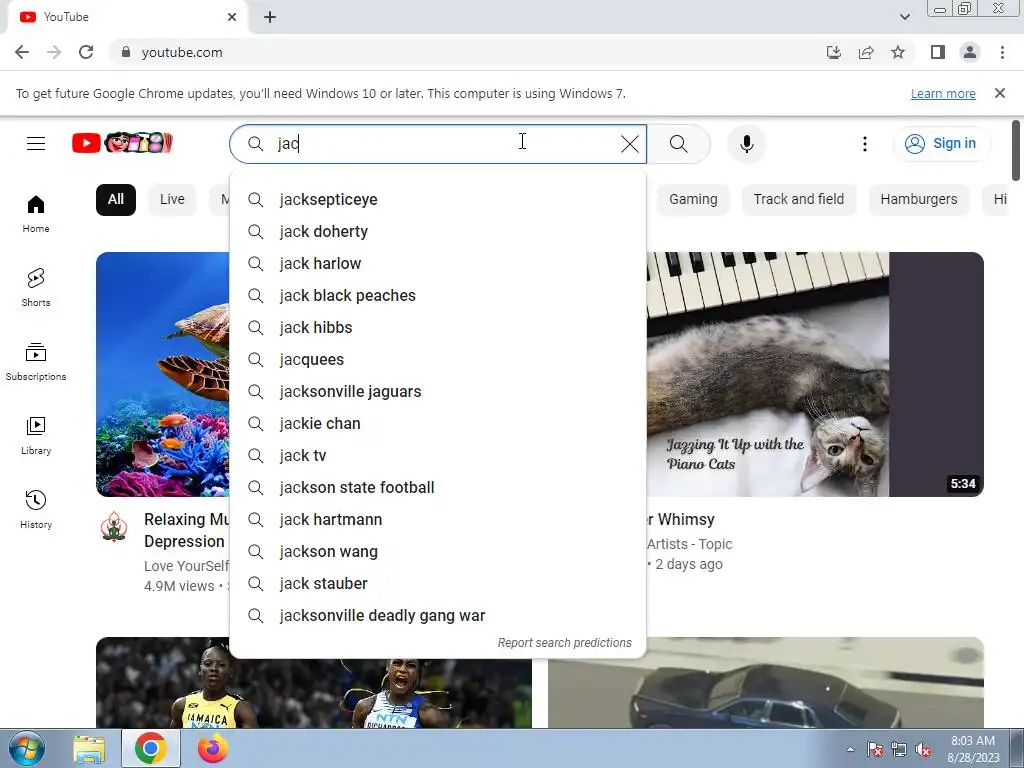This screenshot has height=768, width=1024.
Task: Launch Firefox from the taskbar
Action: point(212,748)
